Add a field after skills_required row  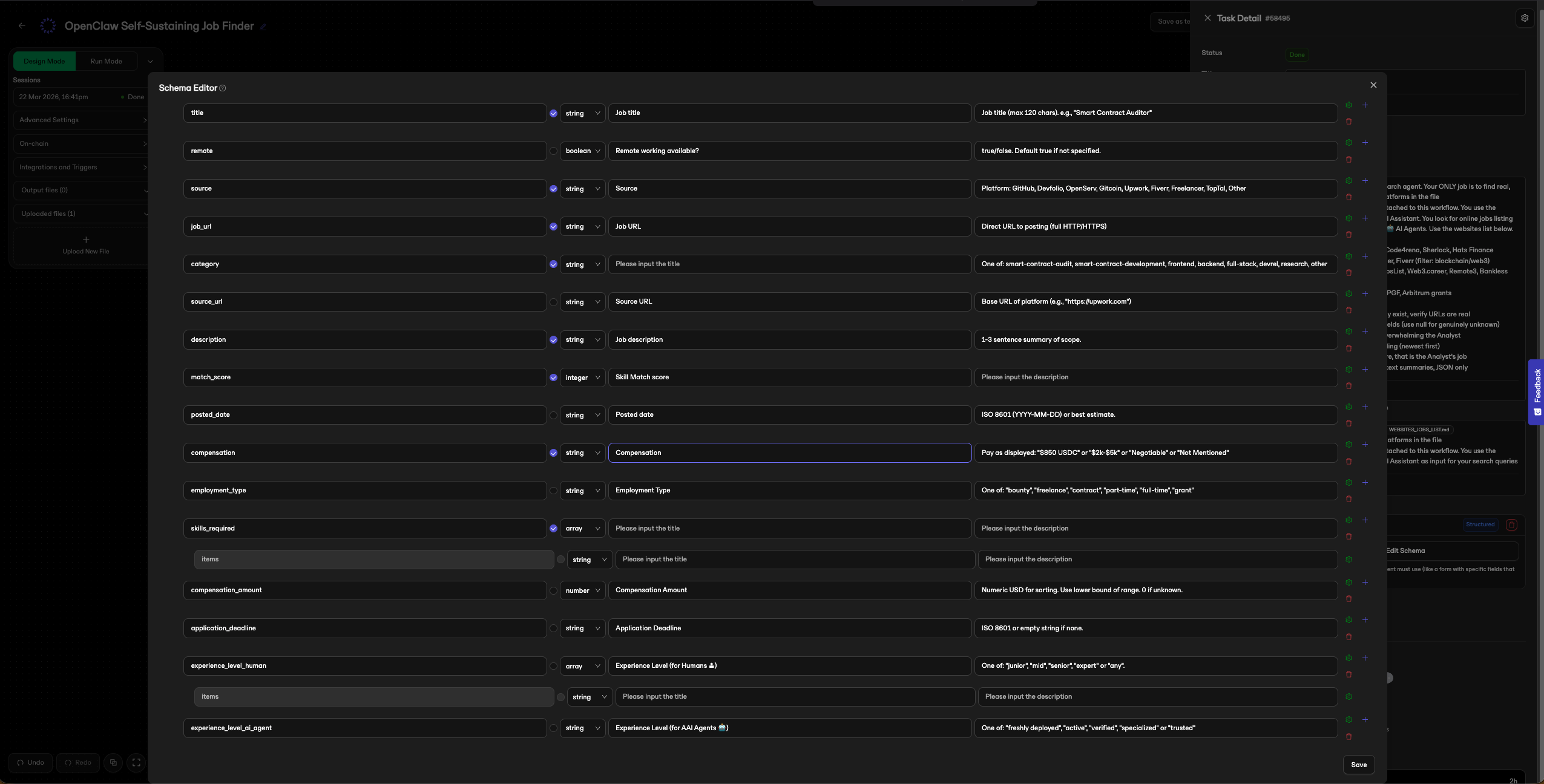tap(1365, 520)
